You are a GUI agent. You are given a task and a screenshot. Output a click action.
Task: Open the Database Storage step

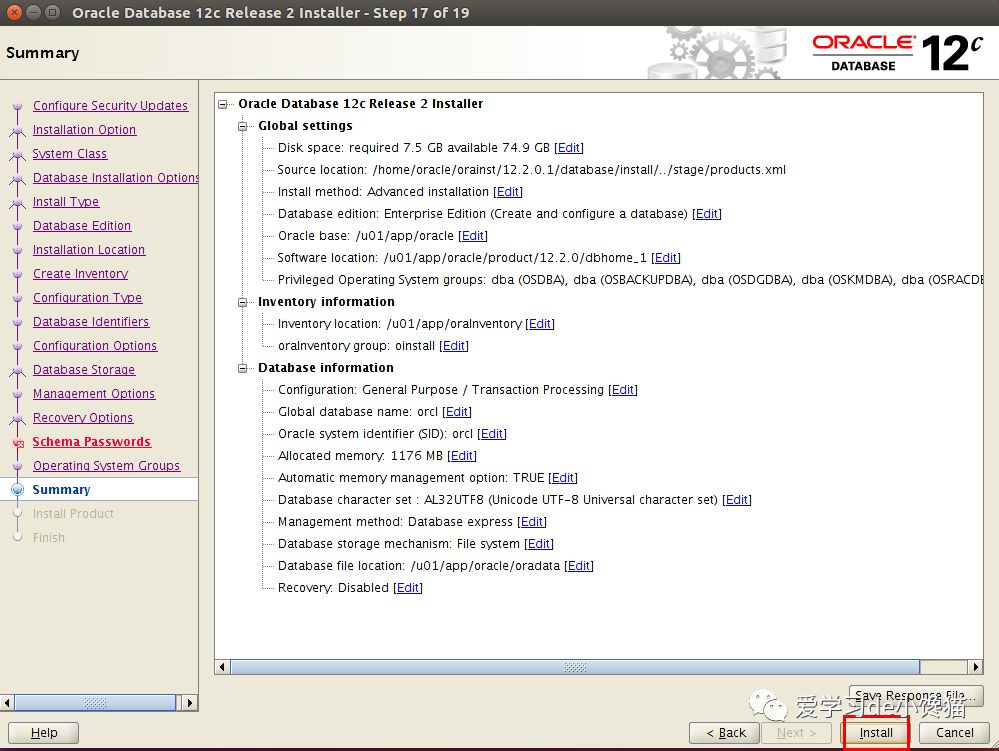pyautogui.click(x=83, y=370)
